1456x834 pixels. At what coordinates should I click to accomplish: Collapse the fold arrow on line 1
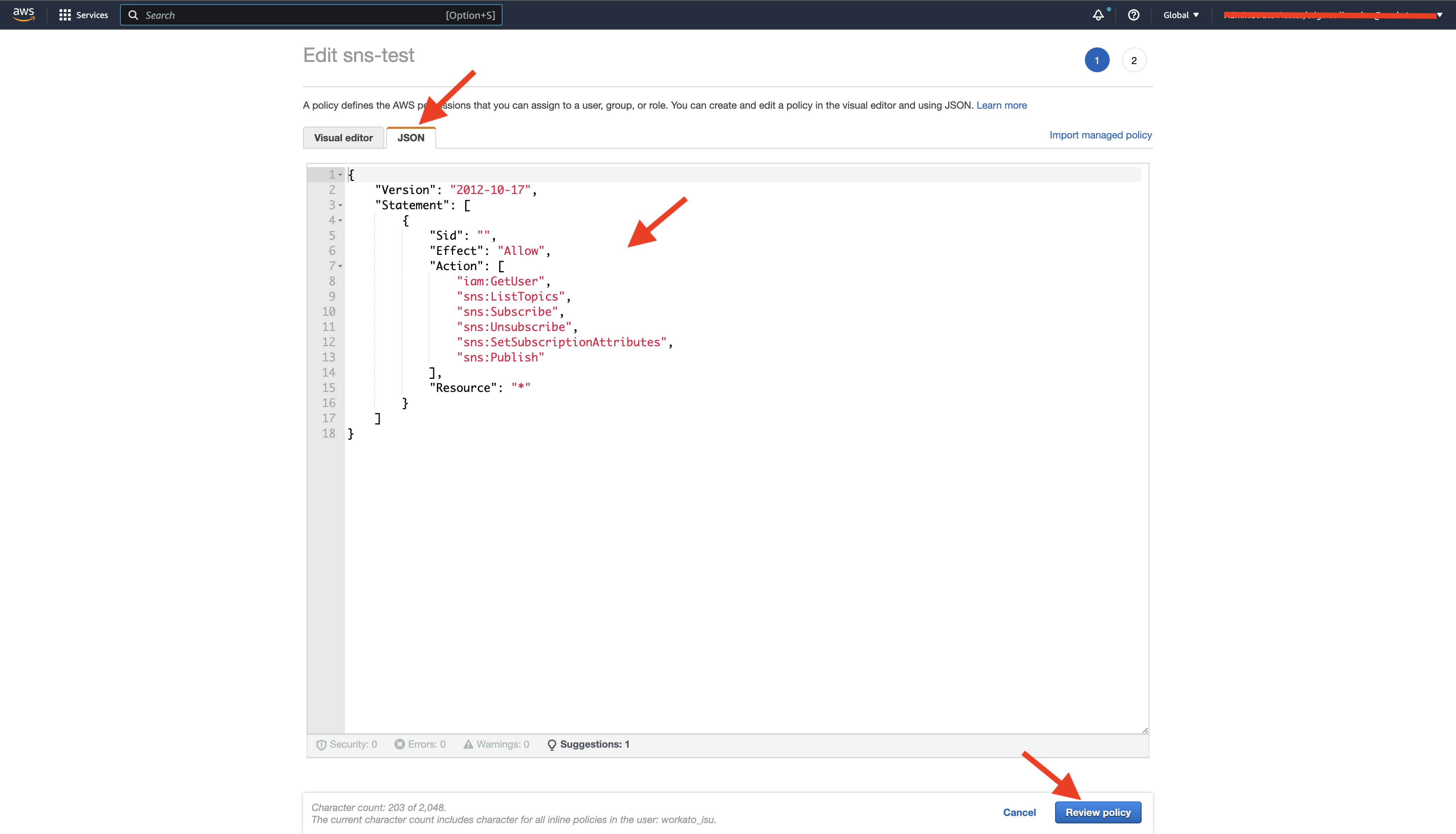(340, 175)
